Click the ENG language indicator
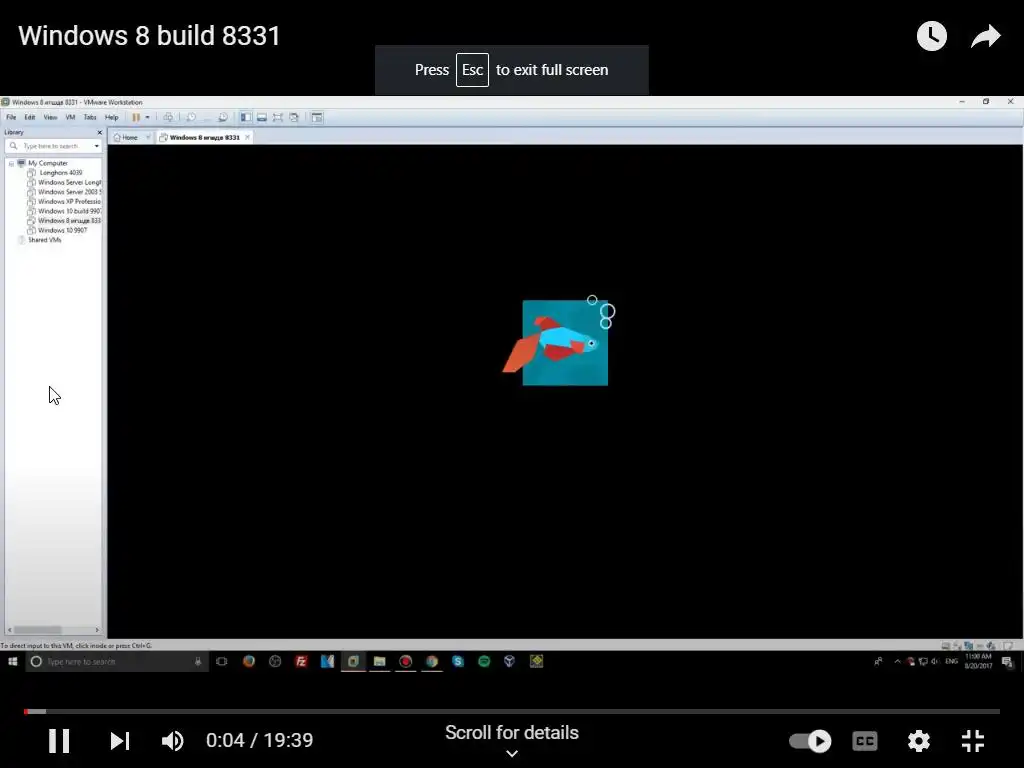The height and width of the screenshot is (768, 1024). point(952,662)
